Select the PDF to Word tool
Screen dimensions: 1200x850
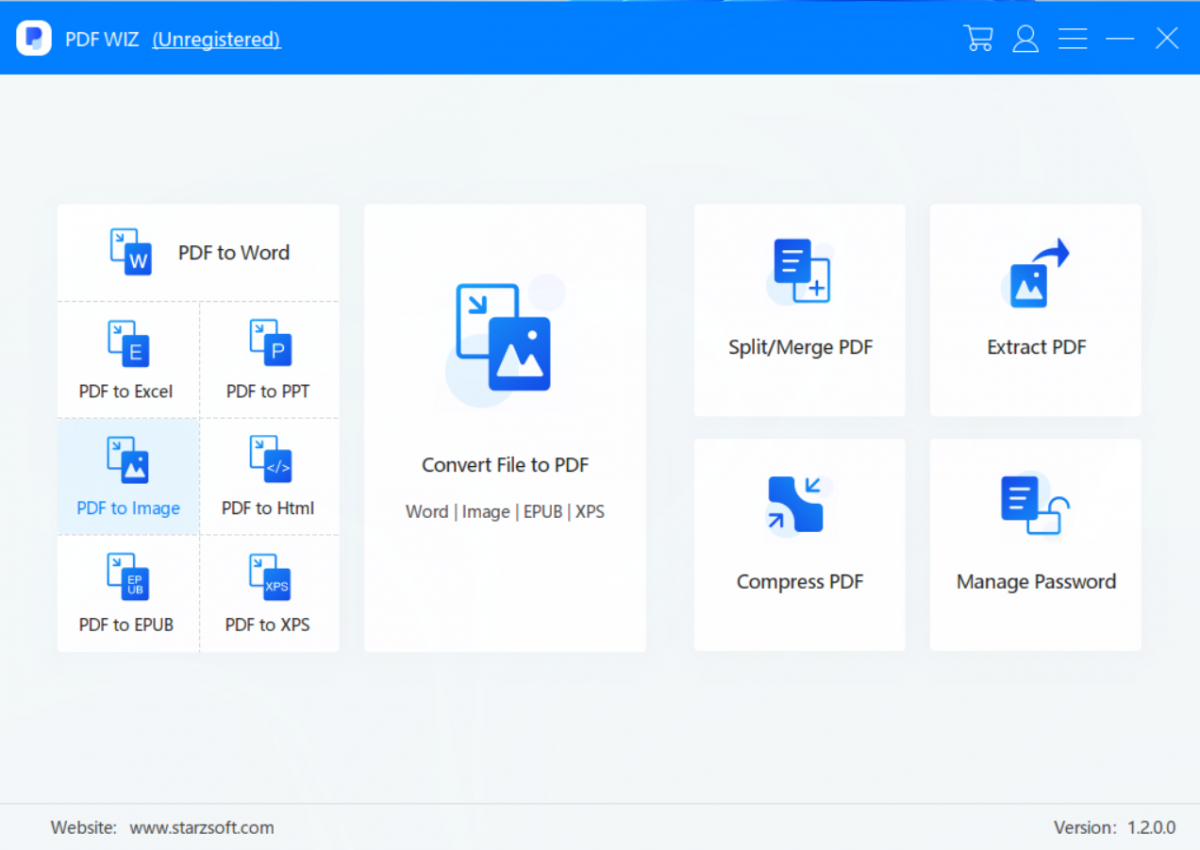click(x=197, y=252)
